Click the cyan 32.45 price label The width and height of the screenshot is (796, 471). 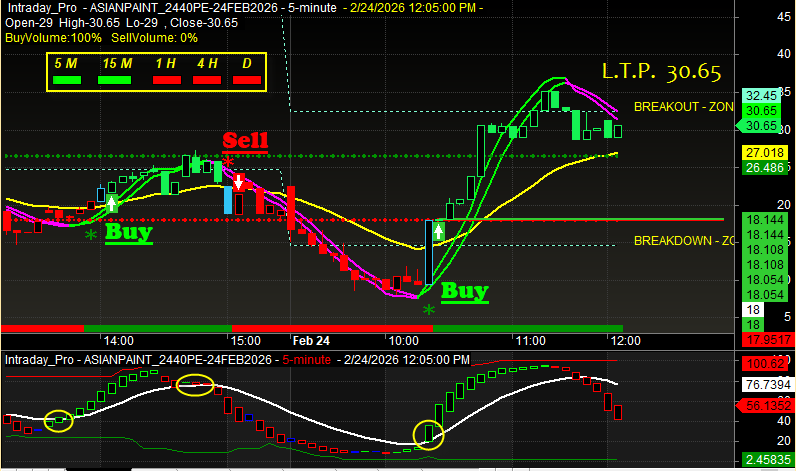point(761,95)
